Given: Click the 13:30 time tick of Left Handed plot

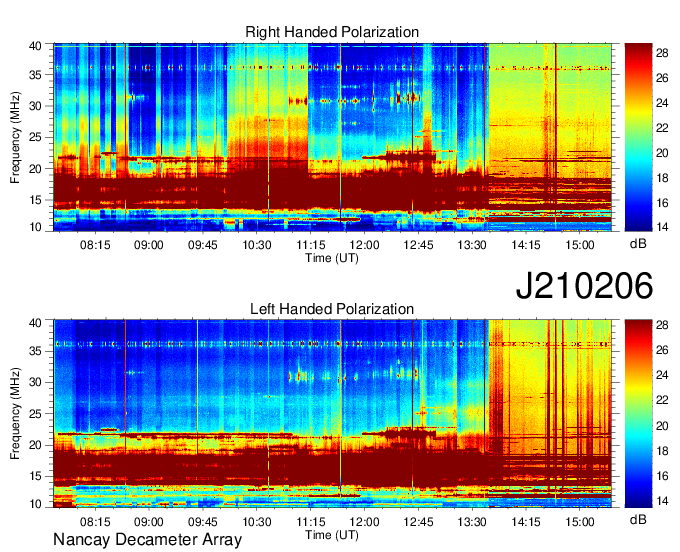Looking at the screenshot, I should (472, 522).
